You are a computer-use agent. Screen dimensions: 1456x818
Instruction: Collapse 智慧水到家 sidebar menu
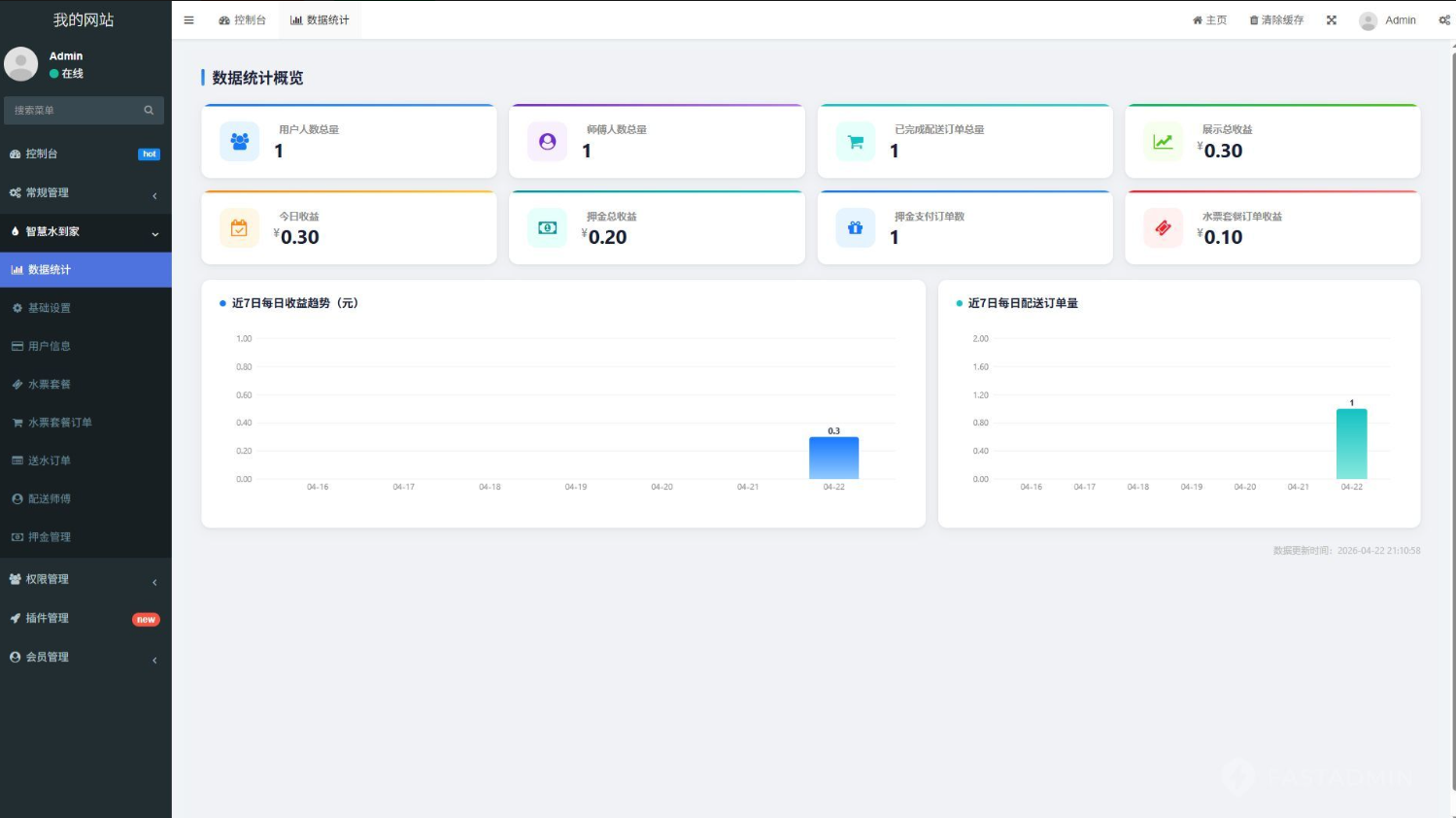[85, 231]
